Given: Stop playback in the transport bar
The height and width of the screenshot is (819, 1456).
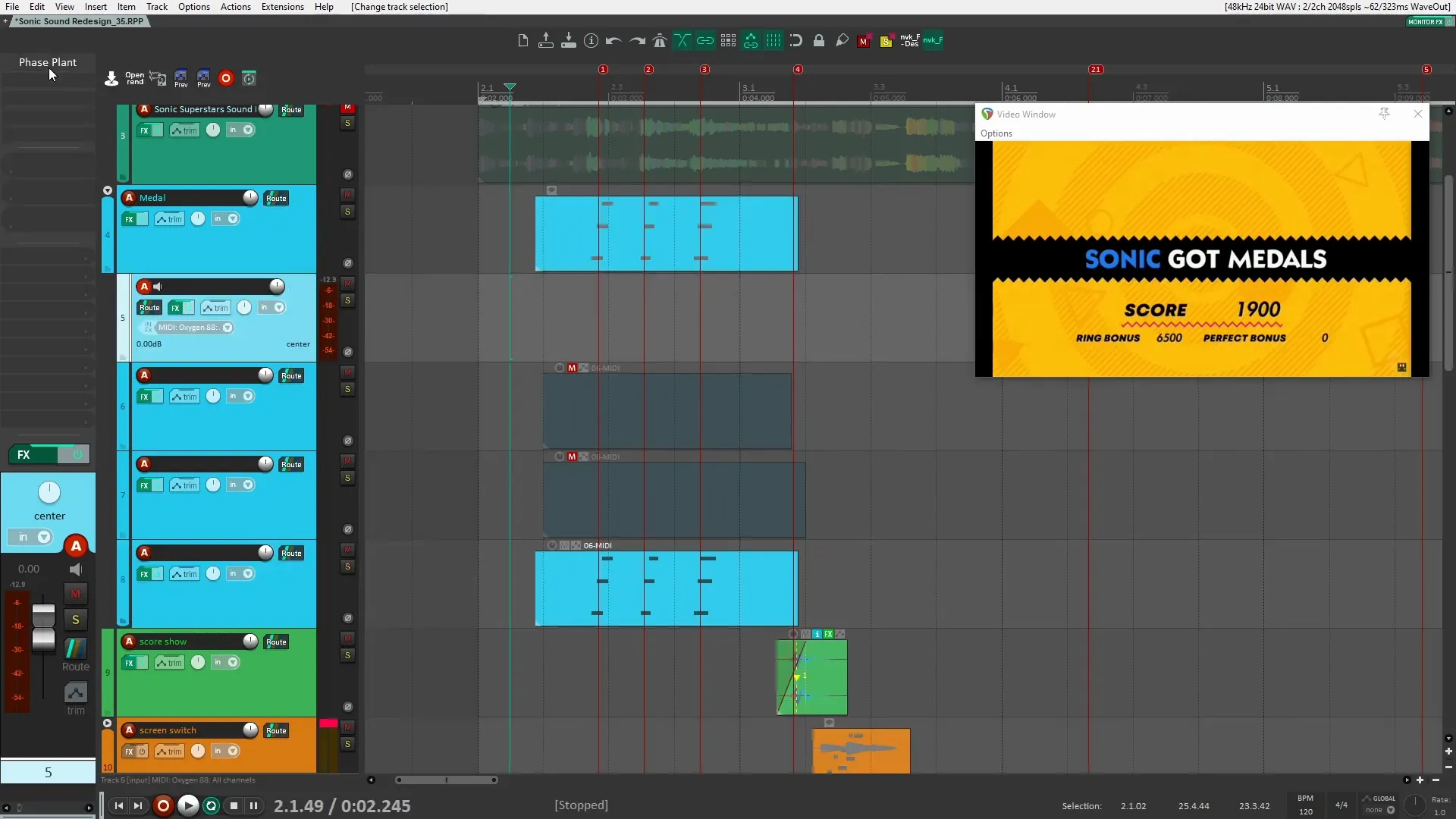Looking at the screenshot, I should click(x=234, y=806).
